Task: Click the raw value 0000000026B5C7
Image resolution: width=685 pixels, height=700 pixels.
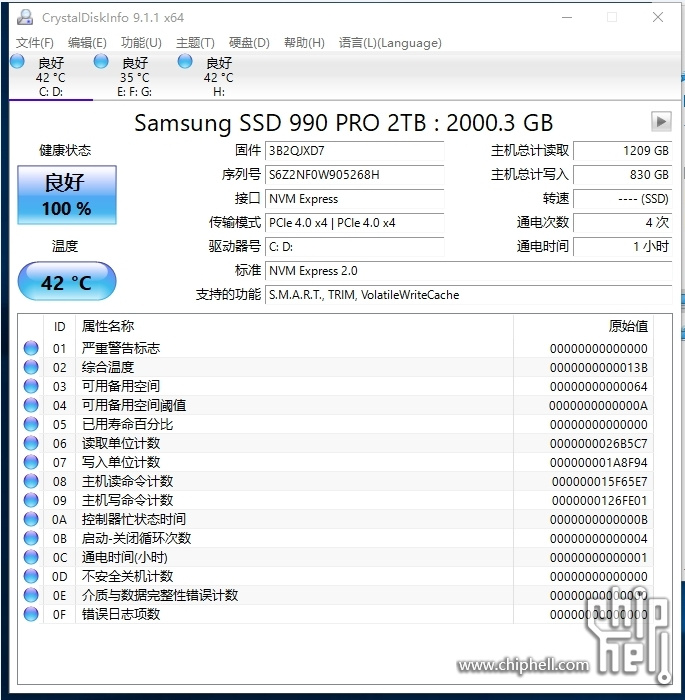Action: pyautogui.click(x=598, y=444)
